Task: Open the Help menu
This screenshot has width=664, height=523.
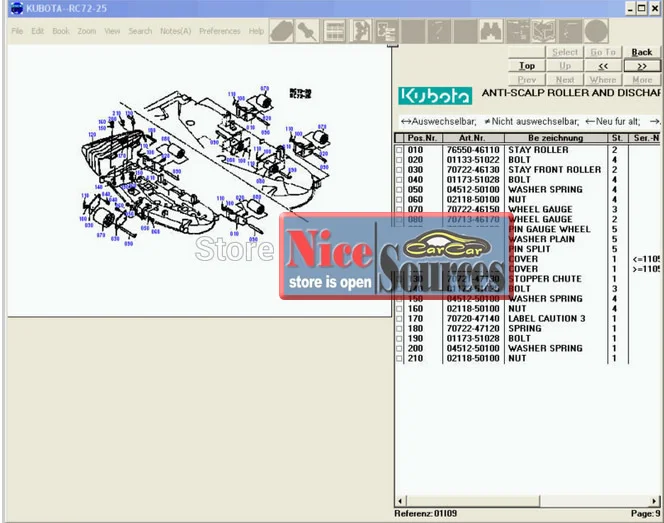Action: [x=256, y=31]
